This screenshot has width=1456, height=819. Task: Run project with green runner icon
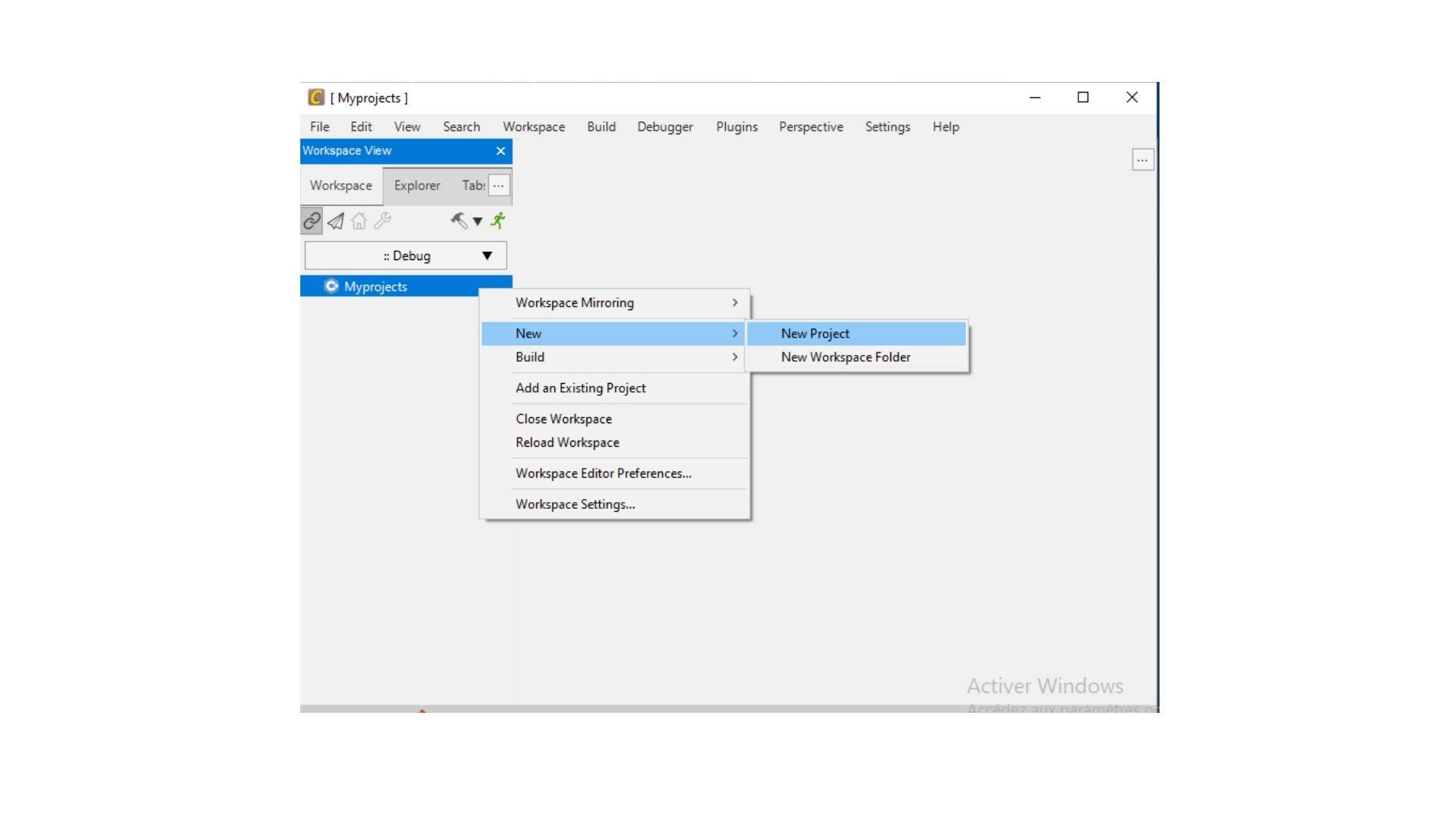[498, 221]
